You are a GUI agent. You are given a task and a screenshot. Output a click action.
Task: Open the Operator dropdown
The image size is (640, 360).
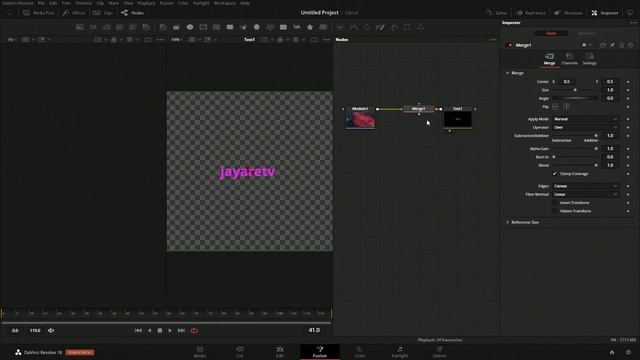585,127
